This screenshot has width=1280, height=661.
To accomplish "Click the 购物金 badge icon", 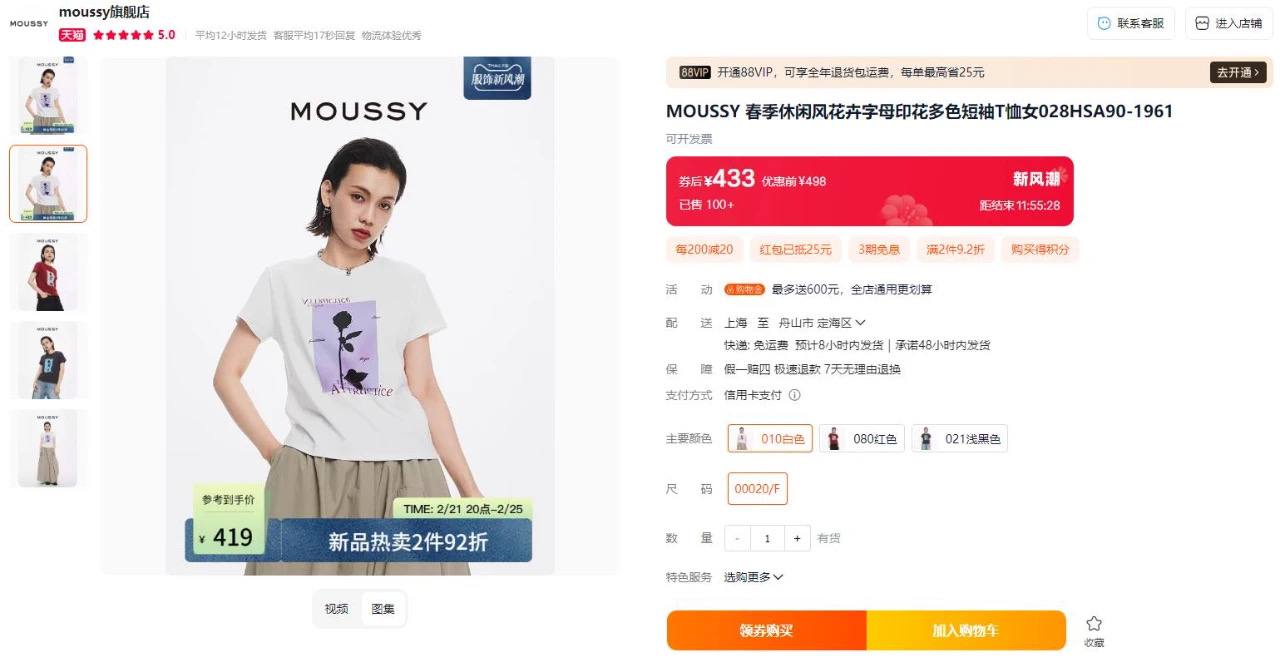I will (x=745, y=290).
